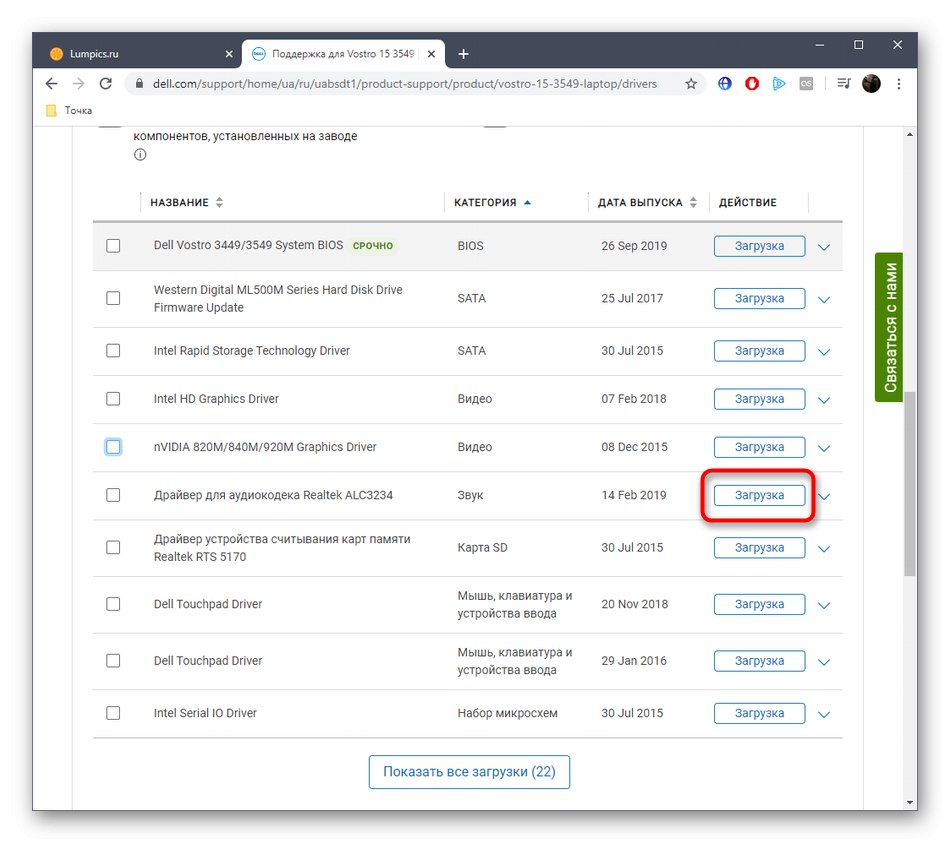Bookmark this page with the star icon
Viewport: 950px width, 843px height.
pyautogui.click(x=691, y=84)
